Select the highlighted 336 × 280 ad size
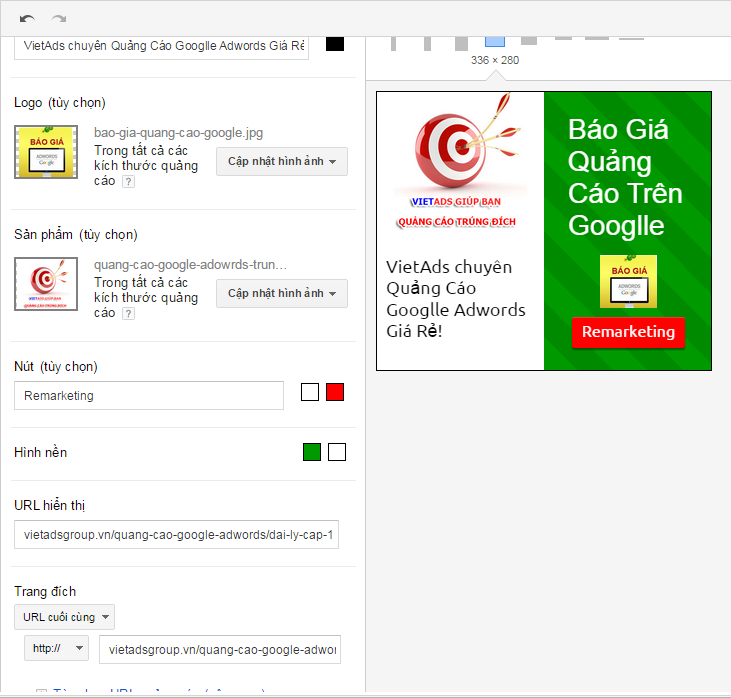This screenshot has height=698, width=731. tap(494, 41)
